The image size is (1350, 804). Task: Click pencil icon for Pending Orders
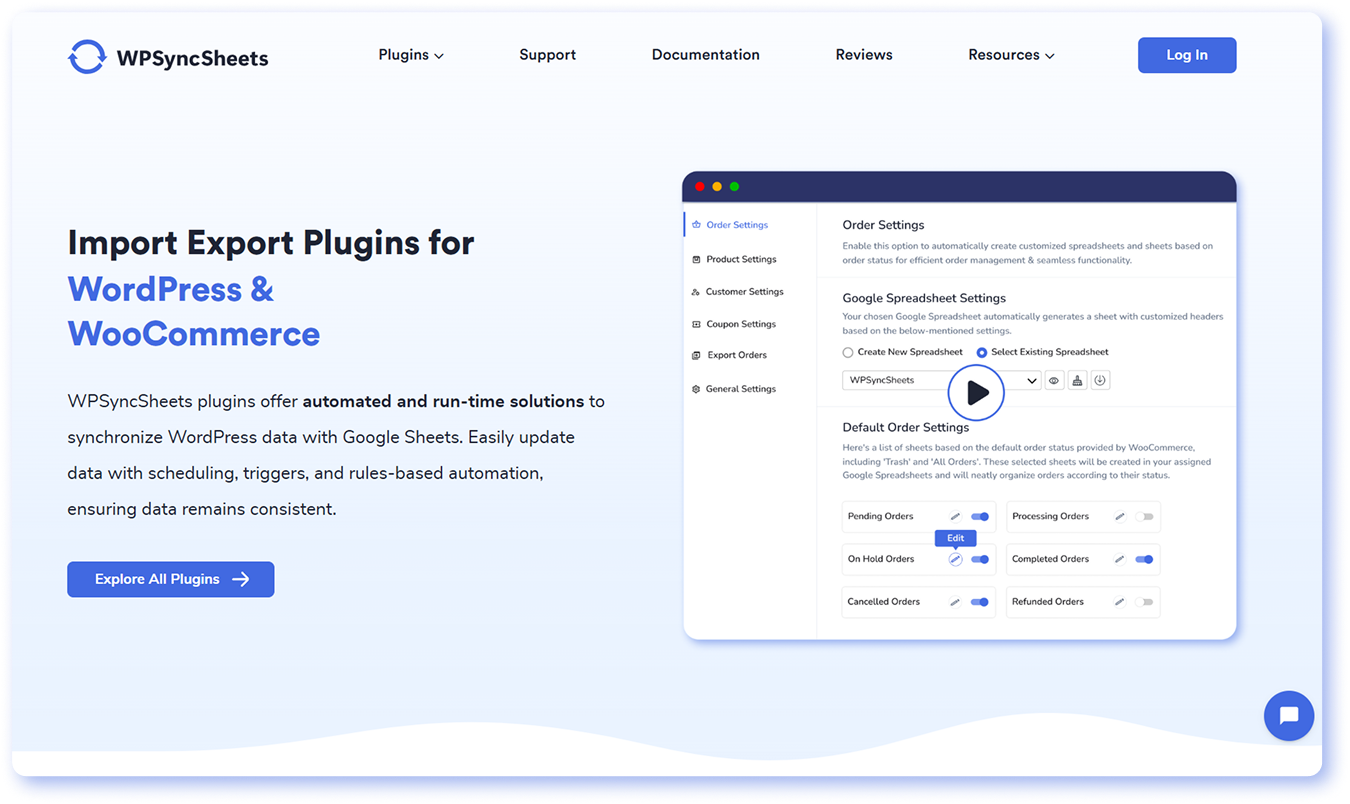(955, 517)
